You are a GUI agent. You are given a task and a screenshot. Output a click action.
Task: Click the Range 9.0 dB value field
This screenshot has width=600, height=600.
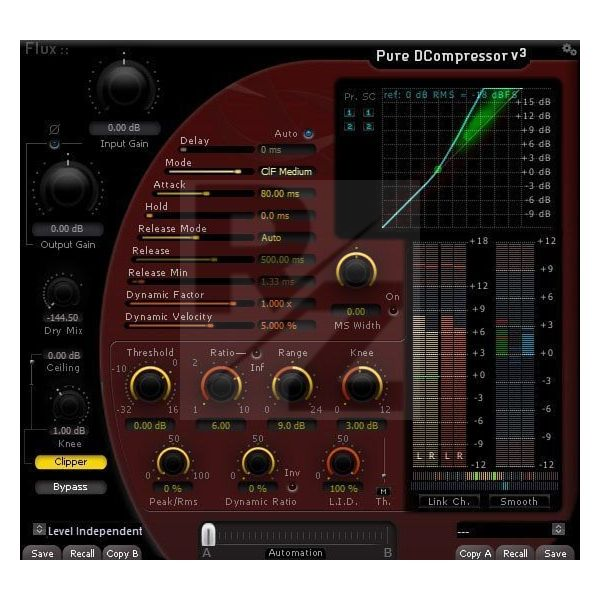click(292, 425)
